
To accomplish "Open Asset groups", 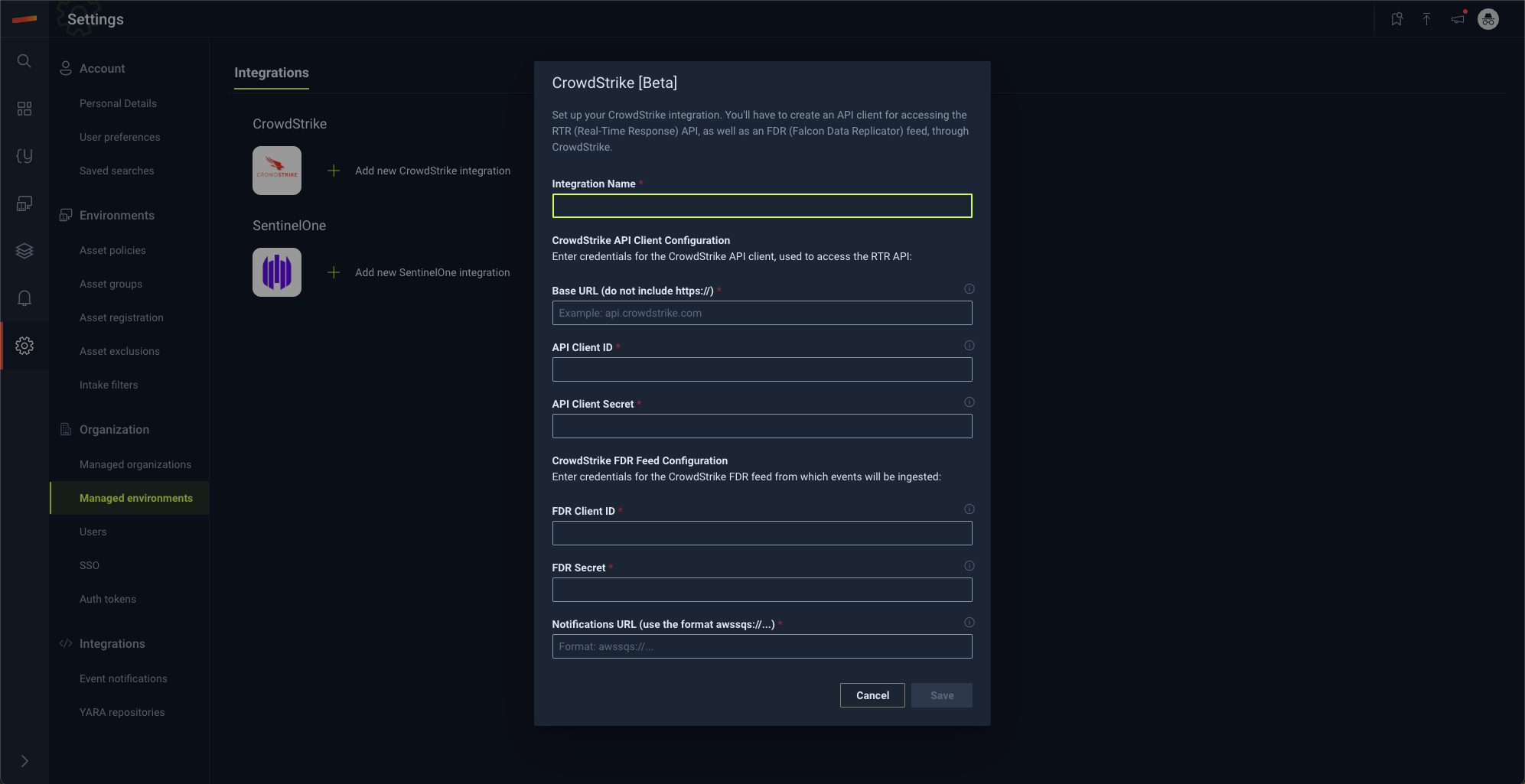I will (x=111, y=284).
